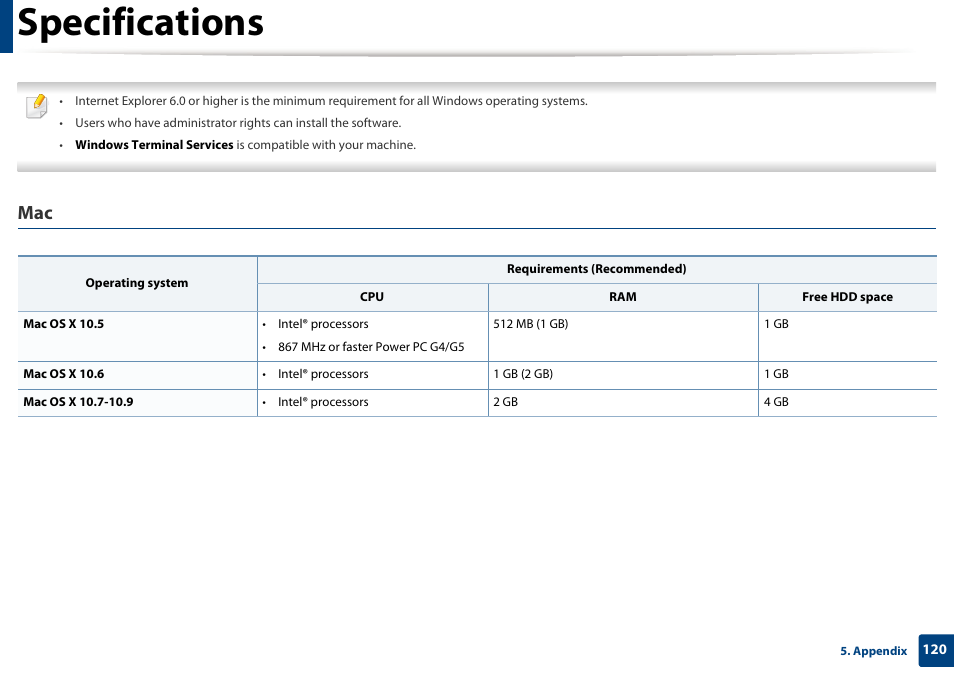
Task: Open the 5. Appendix link
Action: [873, 650]
